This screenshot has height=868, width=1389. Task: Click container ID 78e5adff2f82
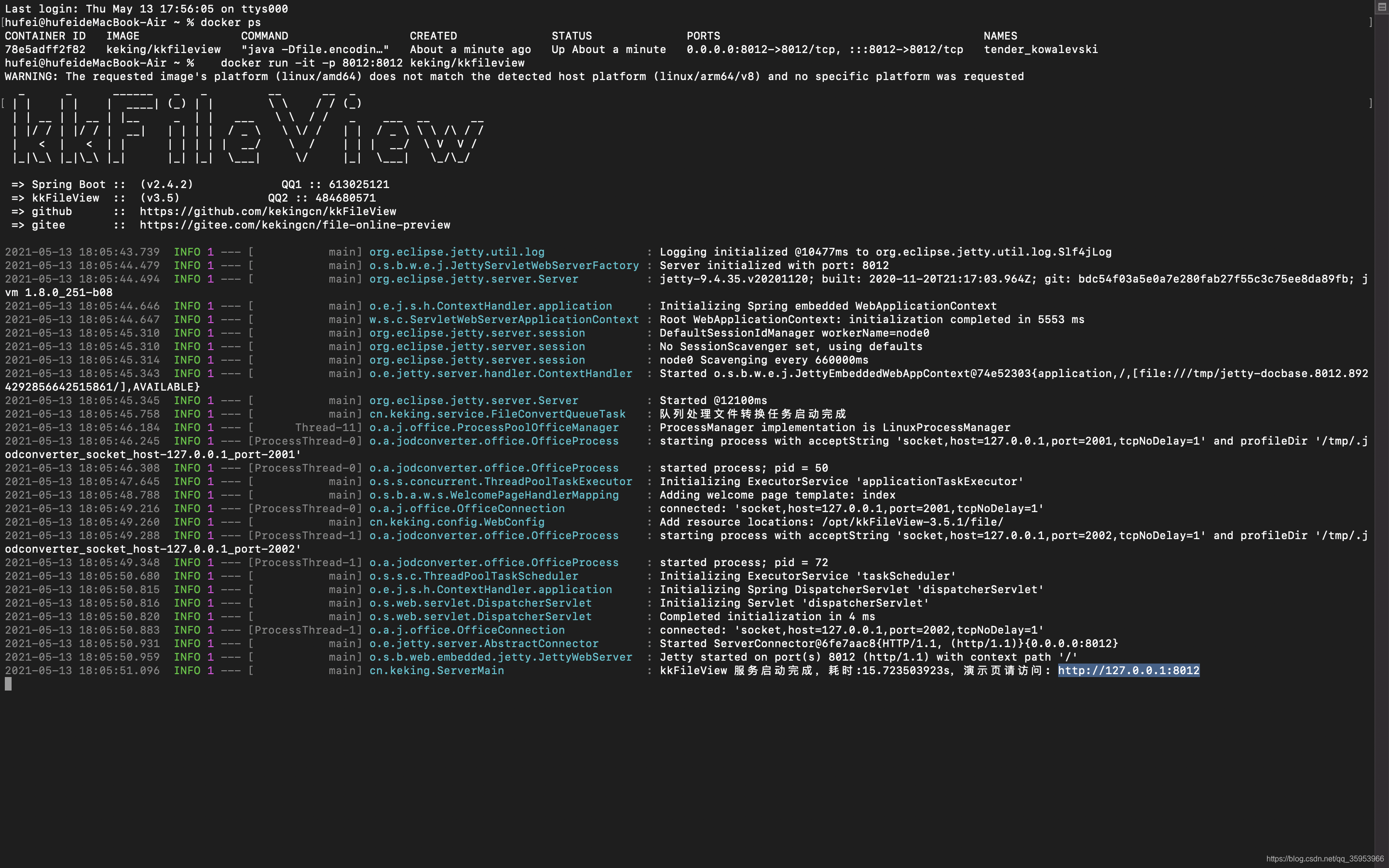tap(45, 49)
